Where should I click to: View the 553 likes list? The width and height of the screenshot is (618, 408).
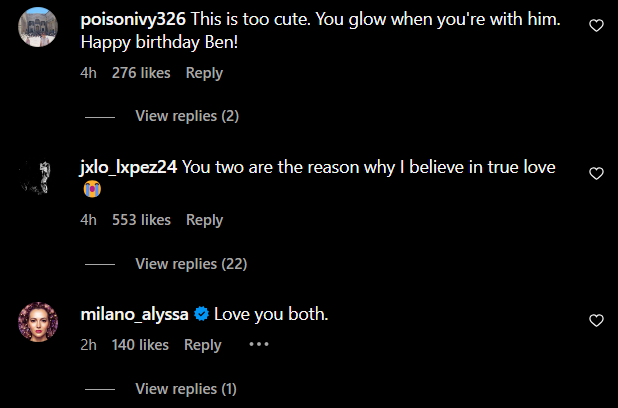point(141,220)
